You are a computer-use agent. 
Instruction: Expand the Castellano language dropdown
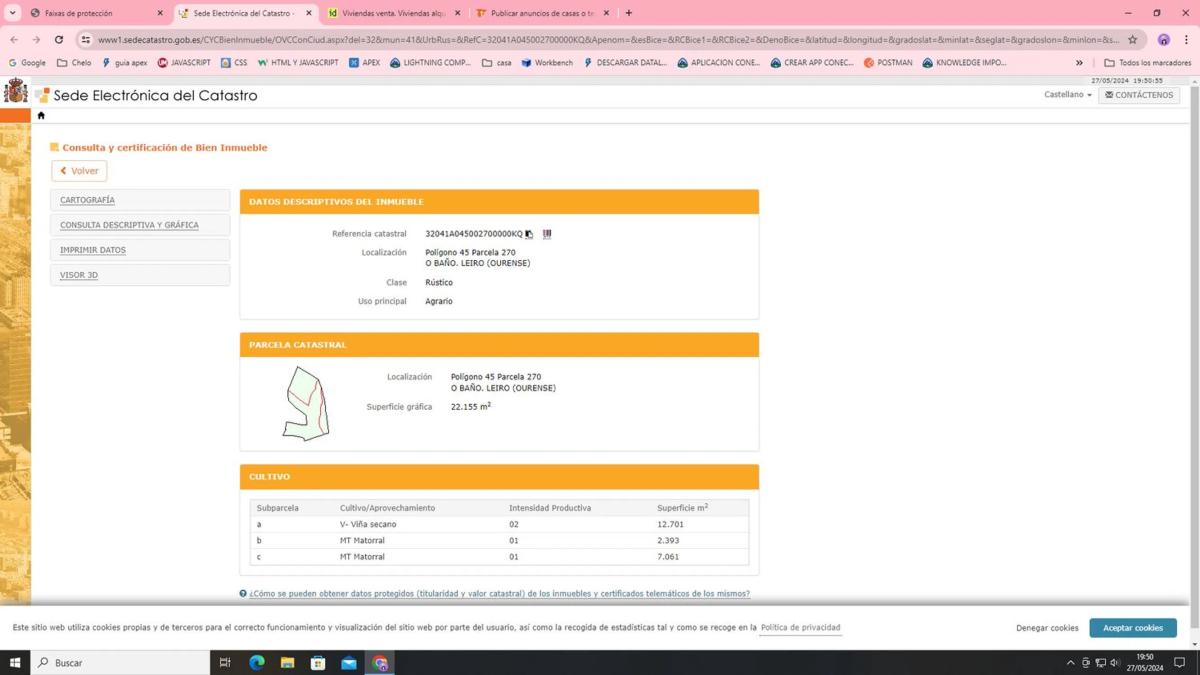(x=1067, y=95)
